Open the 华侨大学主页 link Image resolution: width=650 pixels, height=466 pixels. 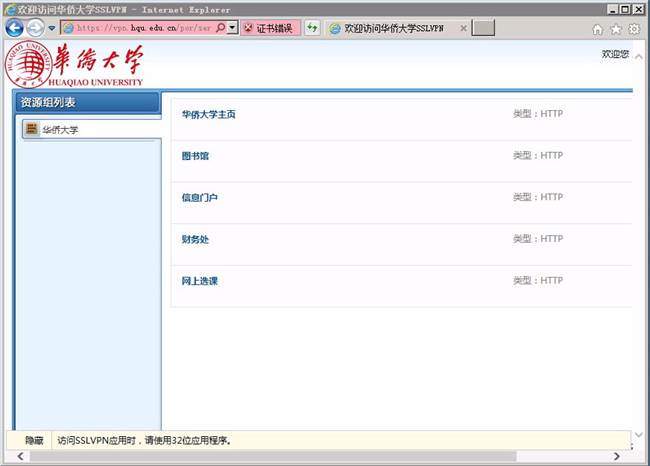tap(208, 114)
